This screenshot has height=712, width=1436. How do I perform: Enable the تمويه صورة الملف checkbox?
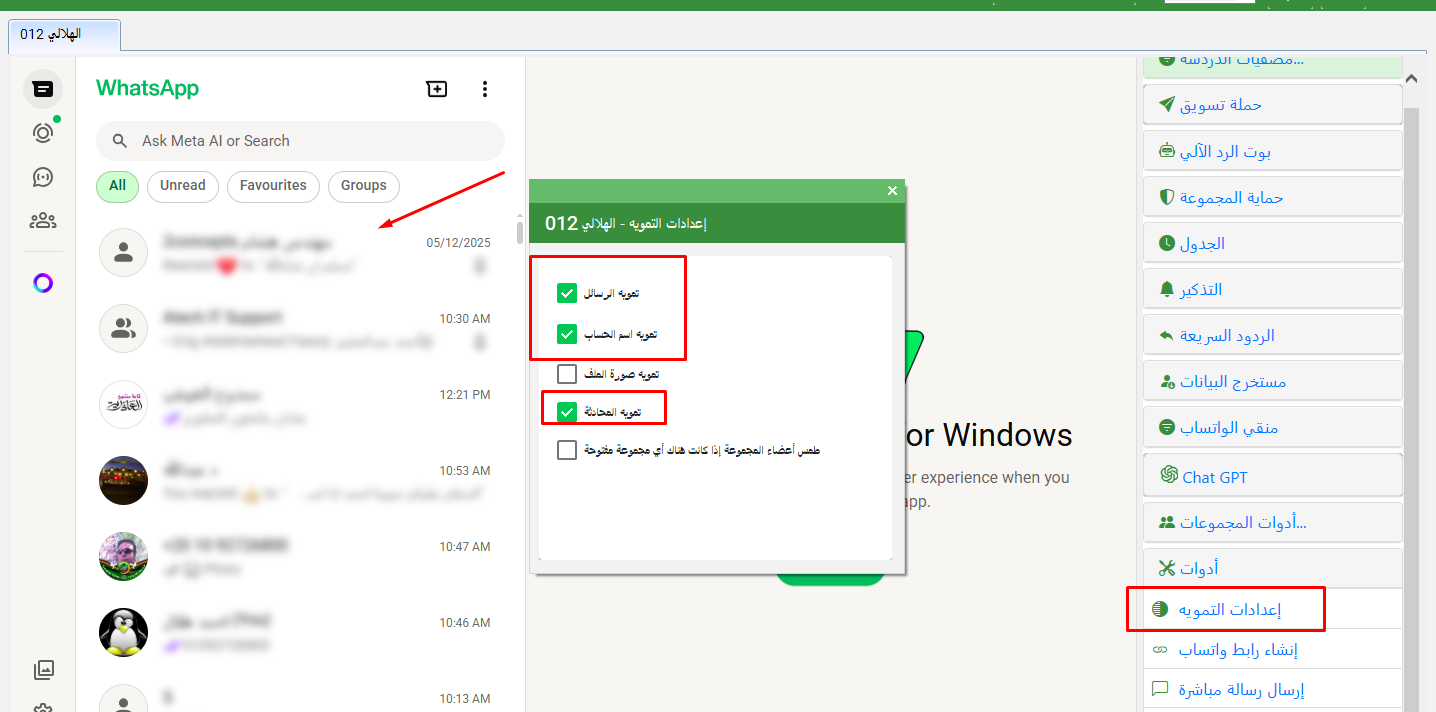tap(567, 374)
